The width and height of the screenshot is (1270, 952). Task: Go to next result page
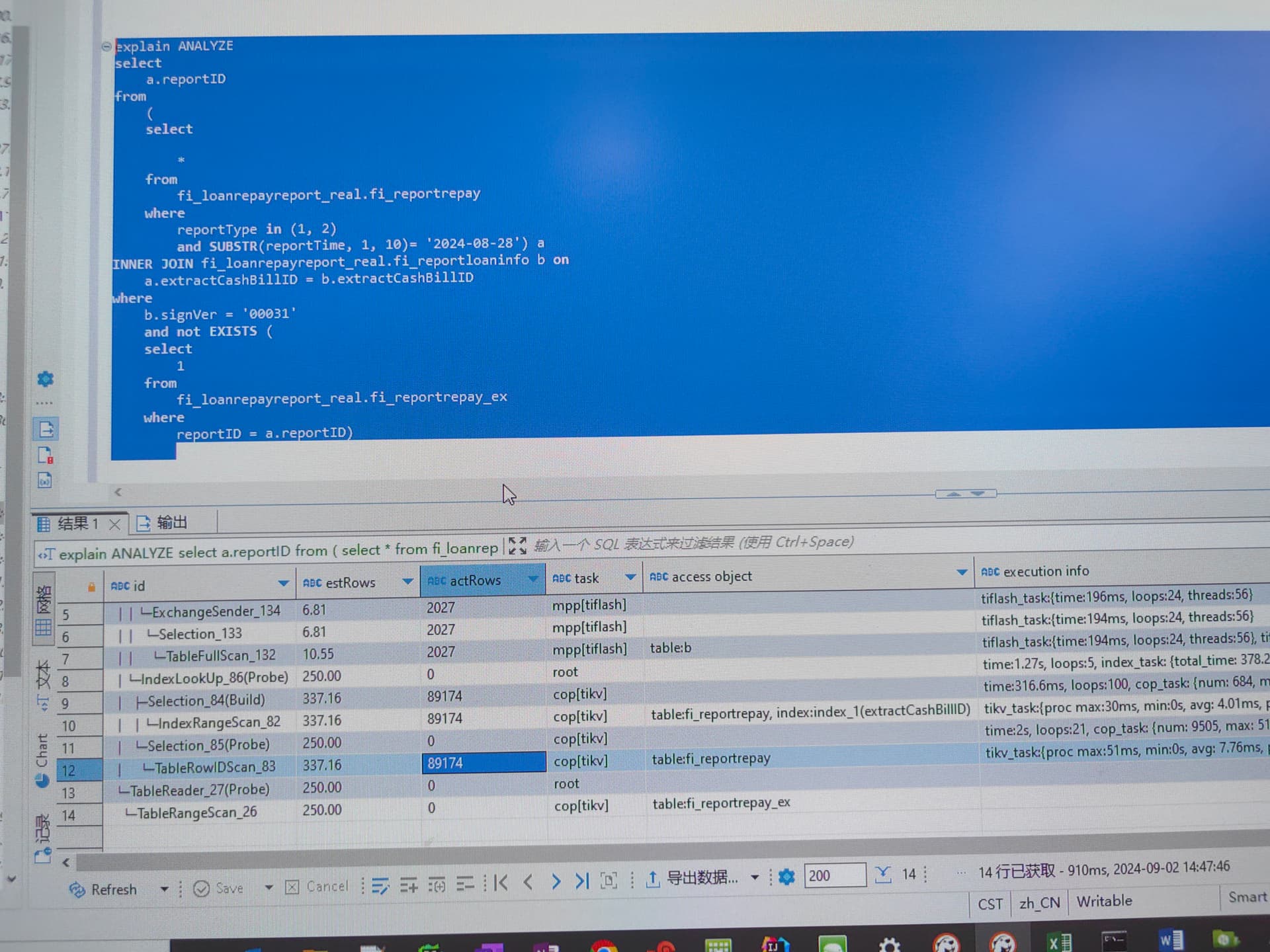point(556,881)
